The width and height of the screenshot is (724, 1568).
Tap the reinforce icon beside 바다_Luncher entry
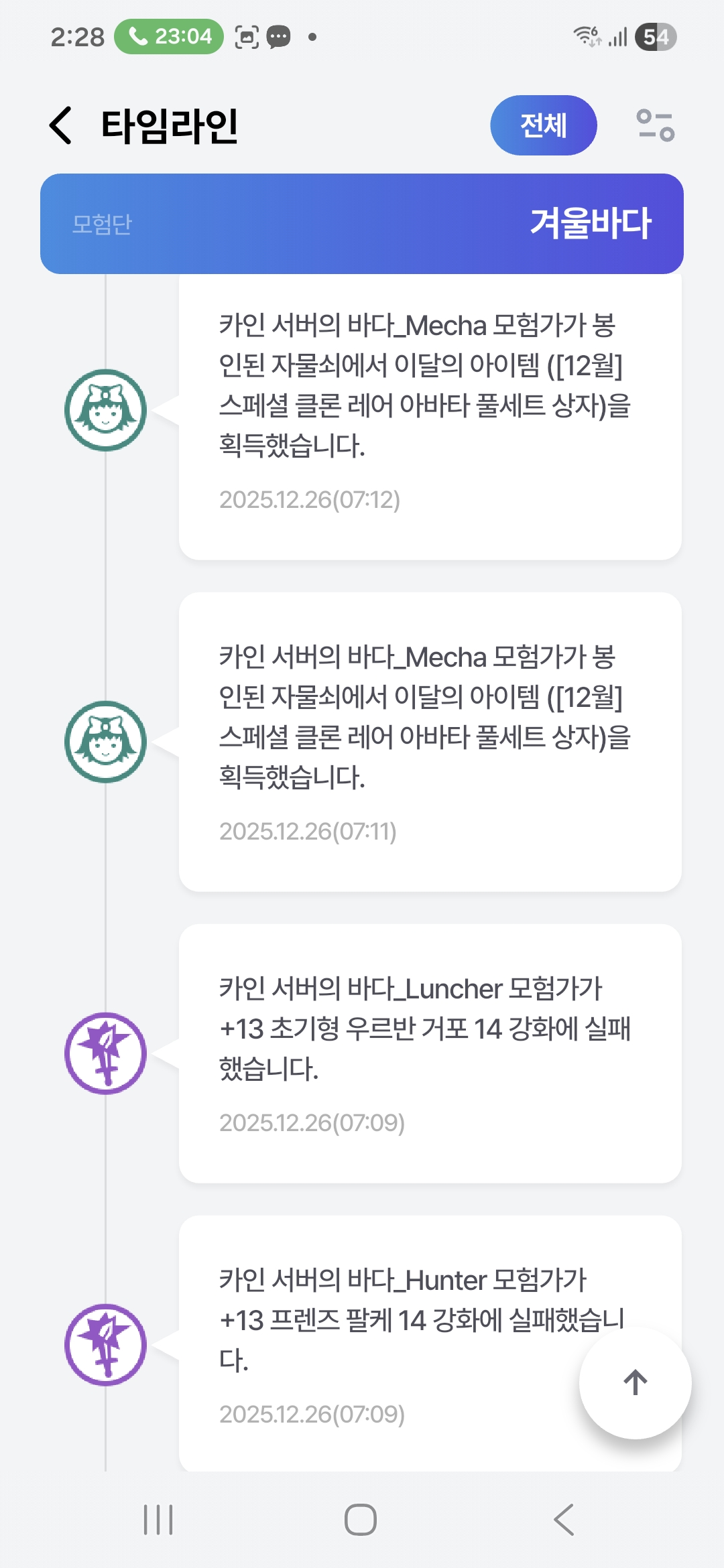pos(105,1053)
